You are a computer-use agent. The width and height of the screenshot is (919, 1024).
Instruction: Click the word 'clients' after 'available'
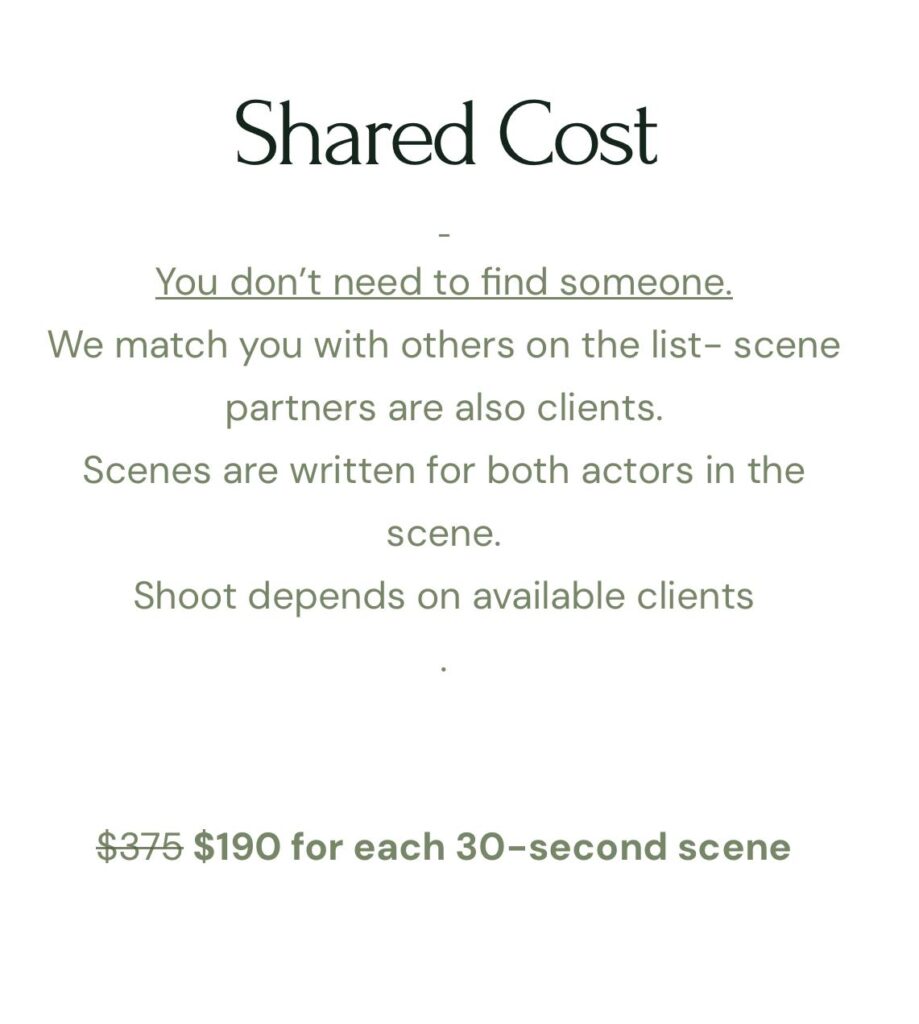tap(695, 596)
